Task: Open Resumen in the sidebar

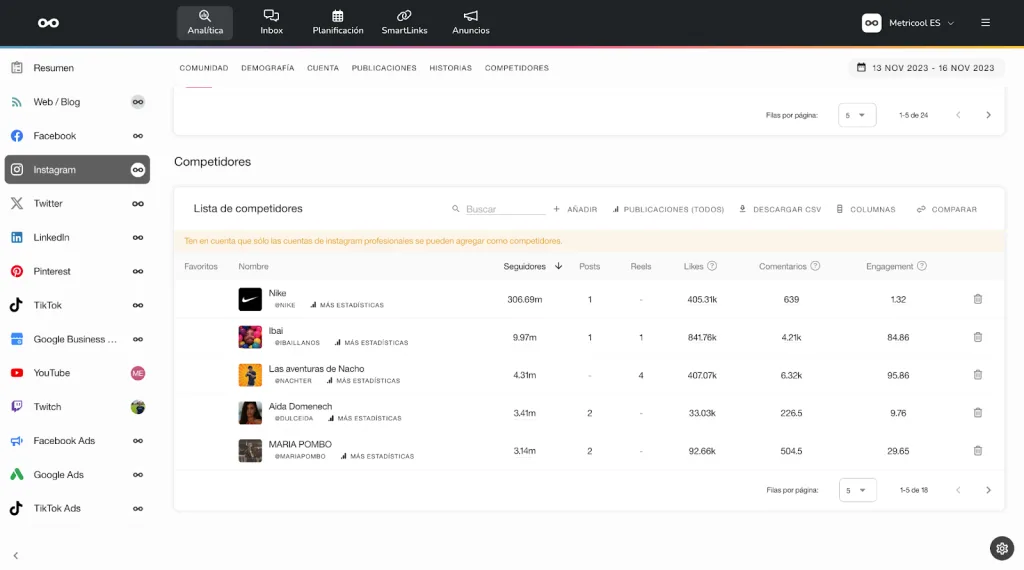Action: [x=77, y=68]
